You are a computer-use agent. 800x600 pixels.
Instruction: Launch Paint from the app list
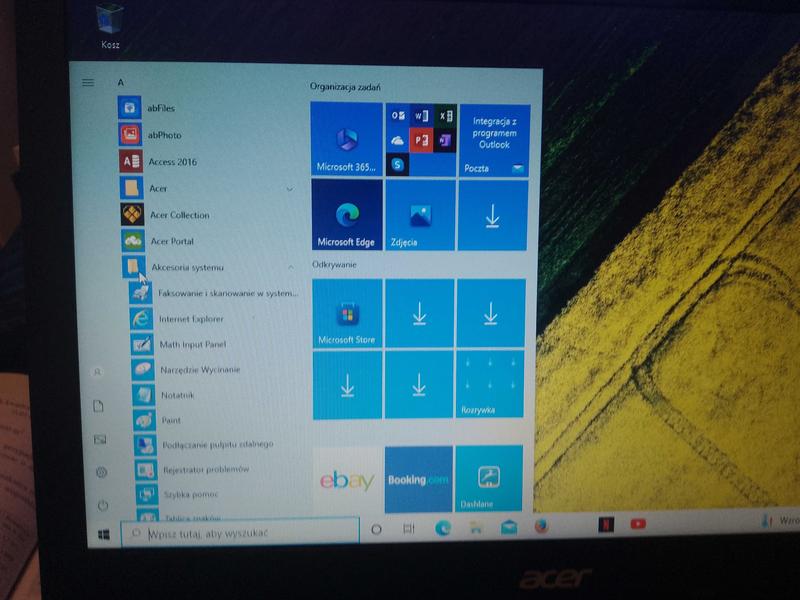click(170, 420)
